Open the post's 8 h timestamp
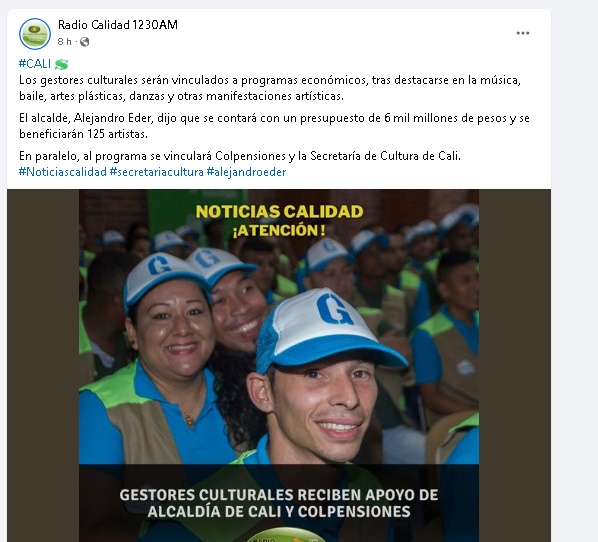The width and height of the screenshot is (598, 542). 64,42
